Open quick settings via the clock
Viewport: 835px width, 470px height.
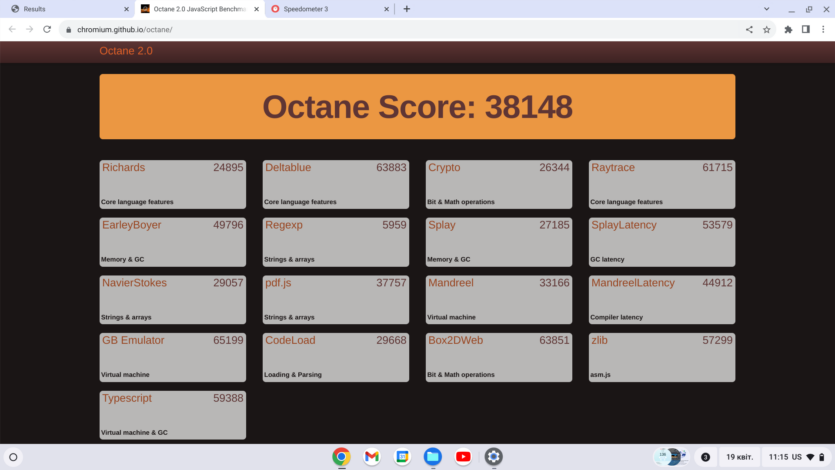tap(778, 457)
